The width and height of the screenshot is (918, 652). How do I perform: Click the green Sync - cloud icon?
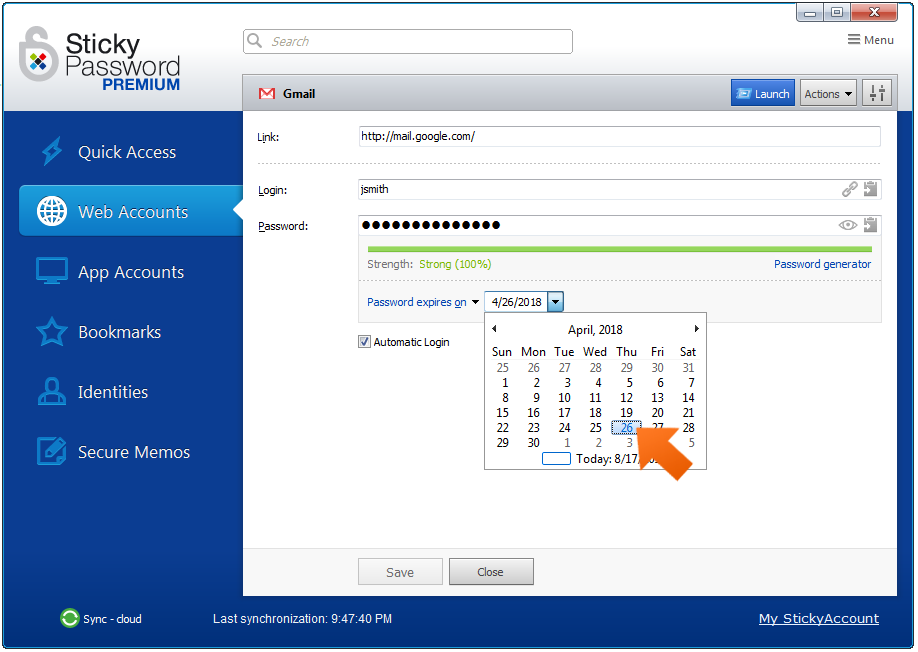70,618
